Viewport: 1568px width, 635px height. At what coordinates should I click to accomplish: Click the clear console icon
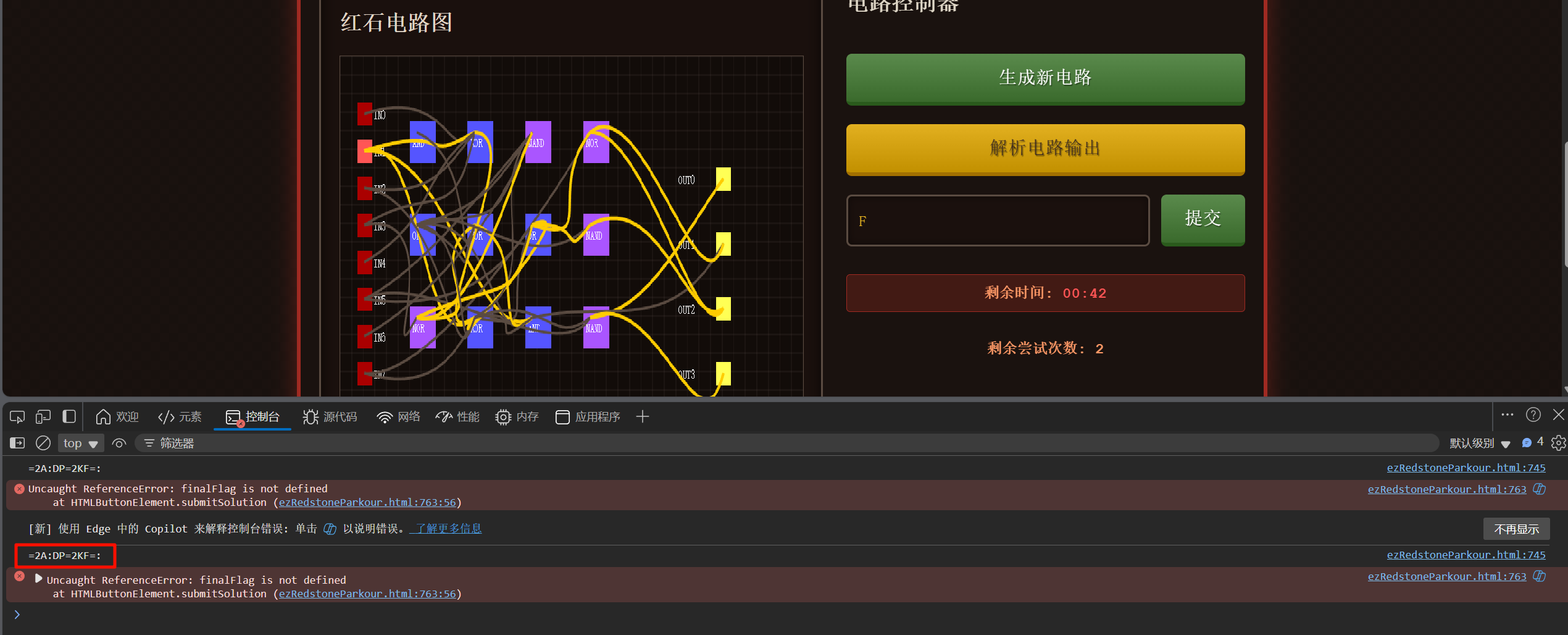(x=43, y=443)
